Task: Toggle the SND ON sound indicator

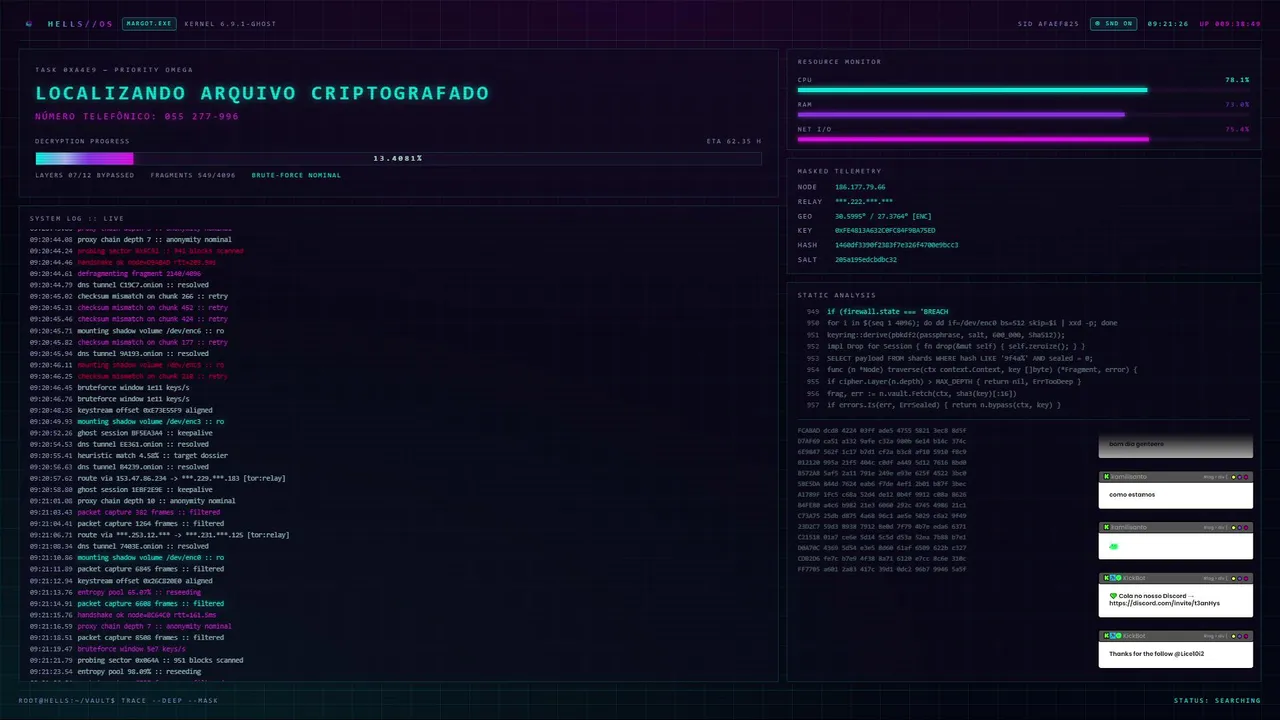Action: click(x=1115, y=23)
